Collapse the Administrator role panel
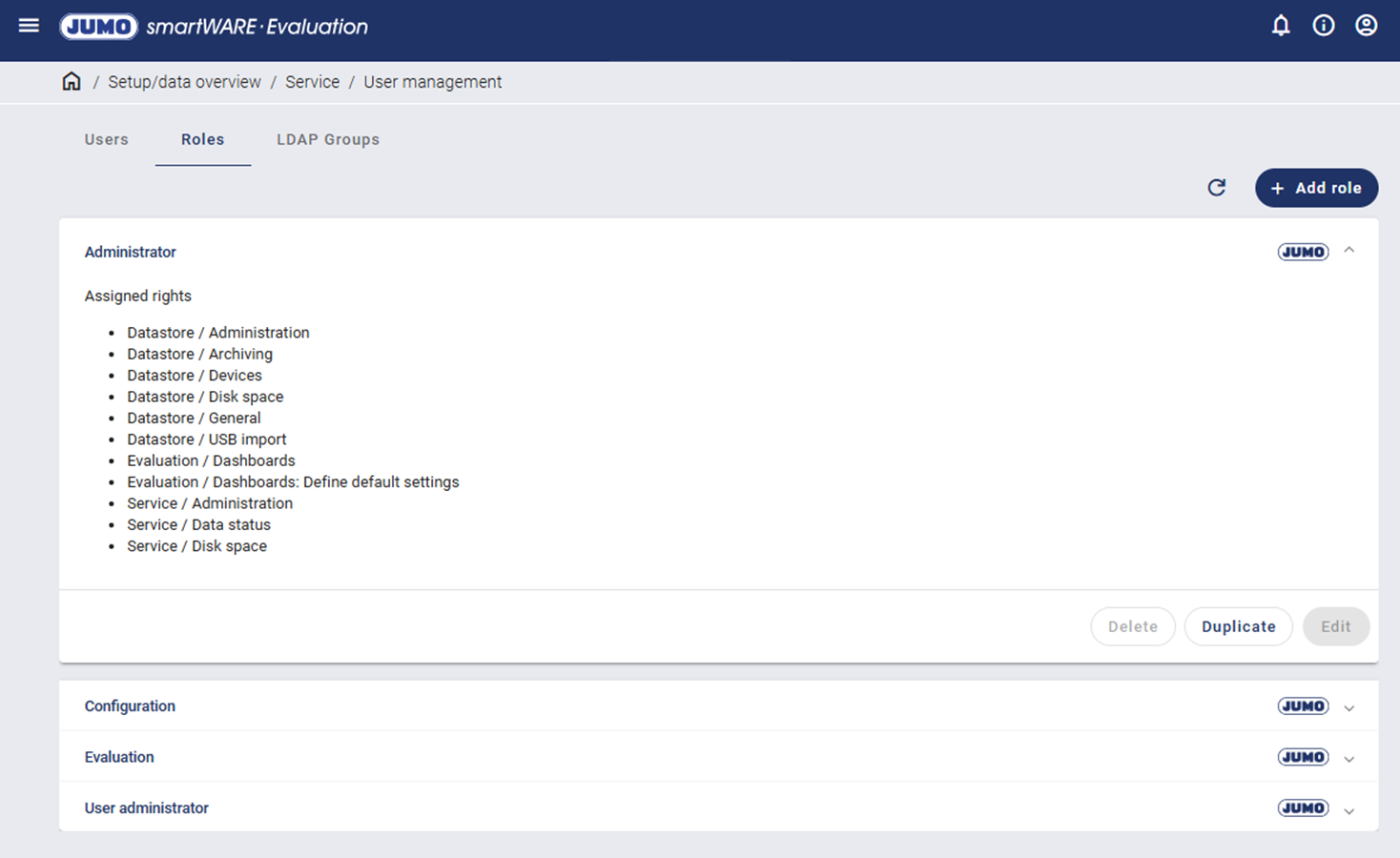Viewport: 1400px width, 858px height. 1349,251
